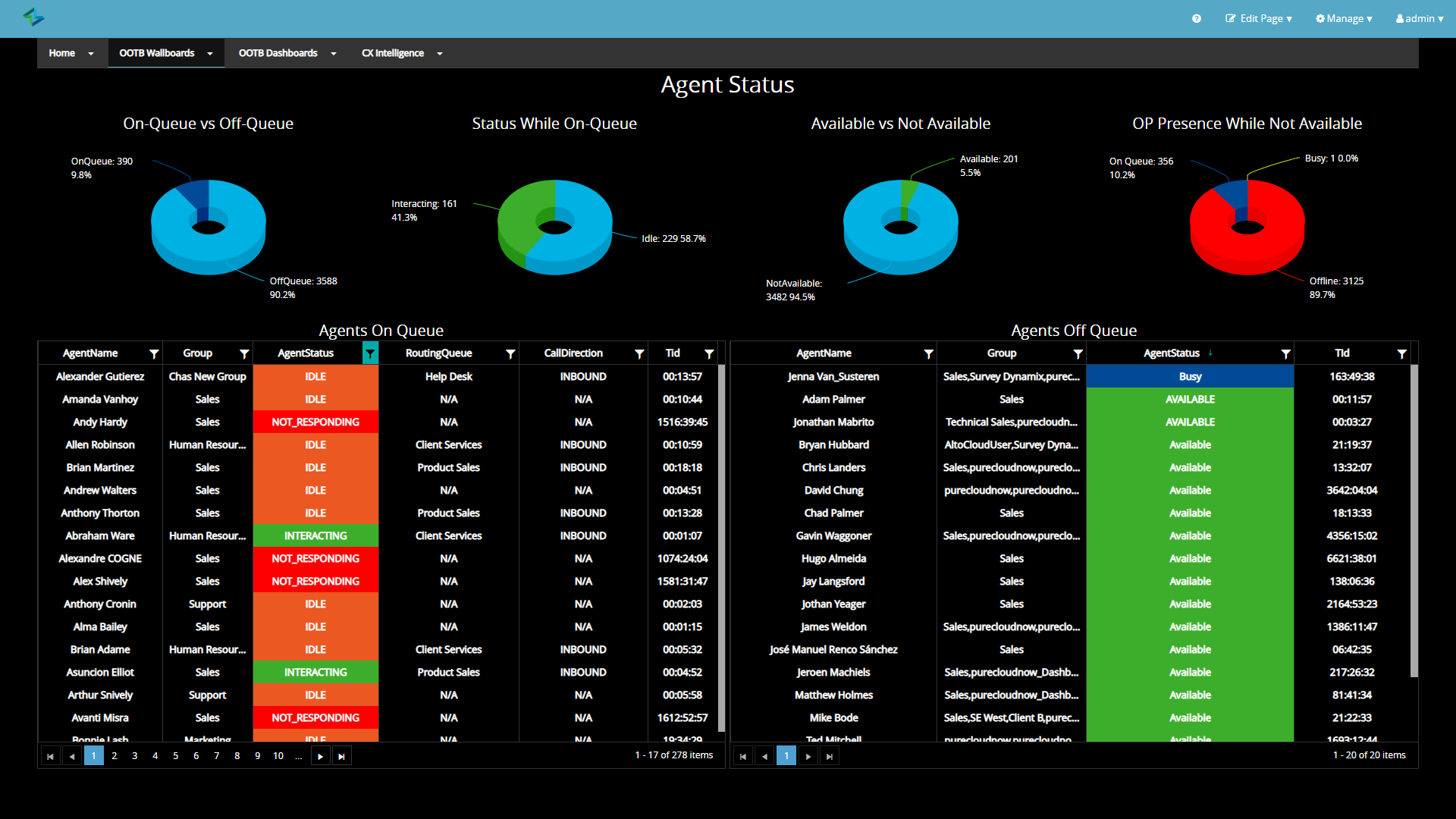Expand the admin account dropdown
The height and width of the screenshot is (819, 1456).
coord(1419,18)
